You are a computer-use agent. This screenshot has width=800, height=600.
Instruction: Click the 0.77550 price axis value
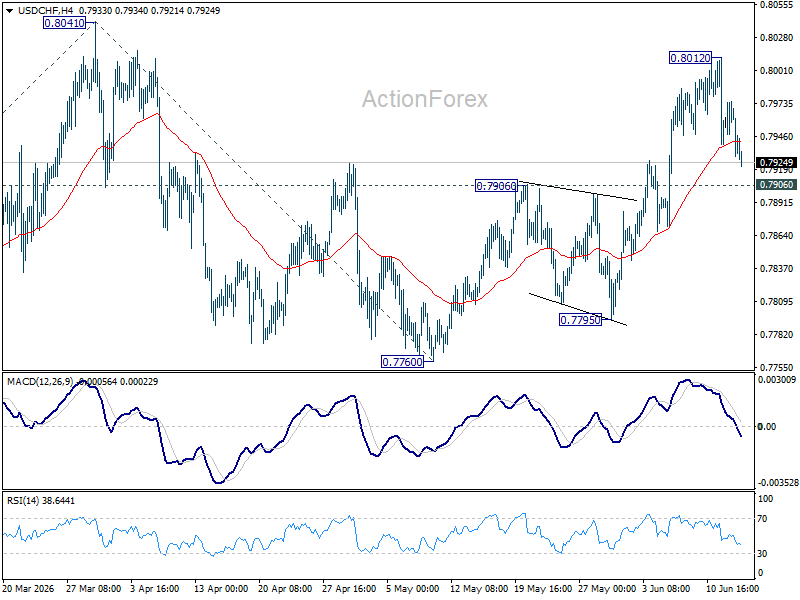(776, 368)
